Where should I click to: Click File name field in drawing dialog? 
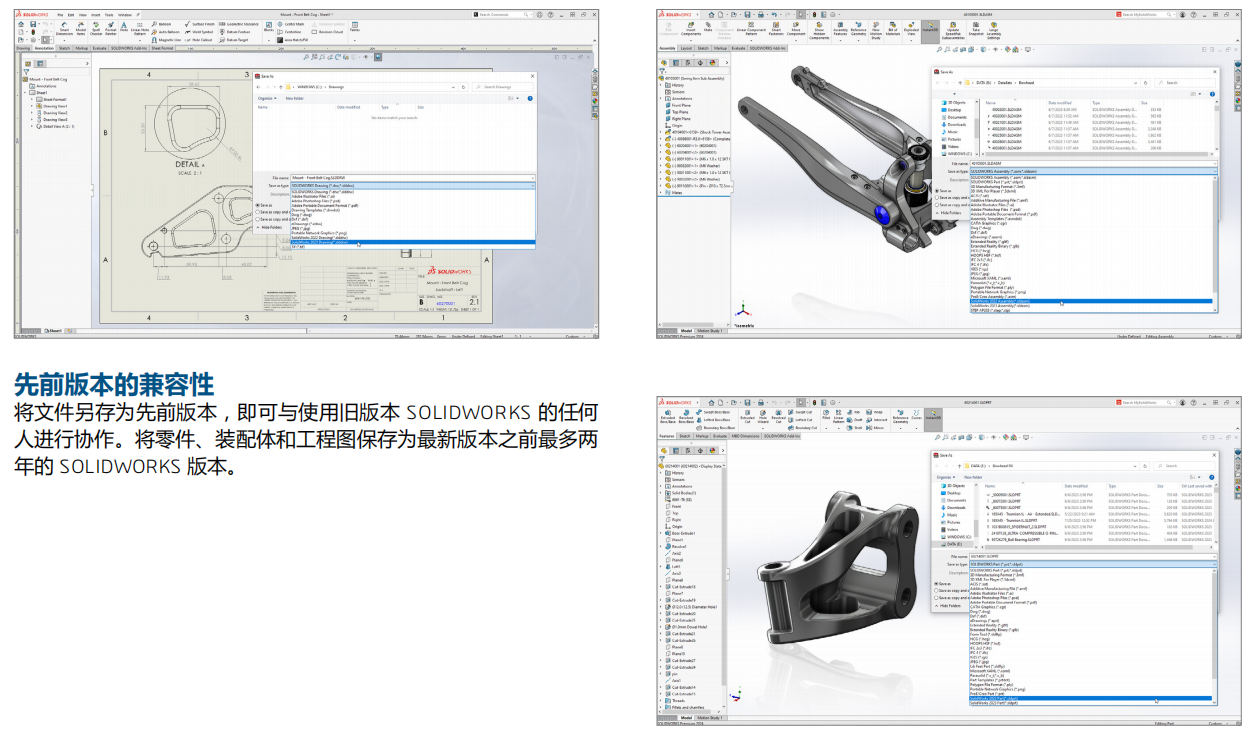pos(412,178)
